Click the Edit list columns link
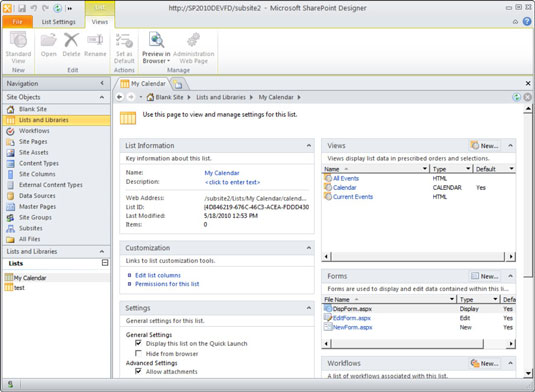 (158, 275)
